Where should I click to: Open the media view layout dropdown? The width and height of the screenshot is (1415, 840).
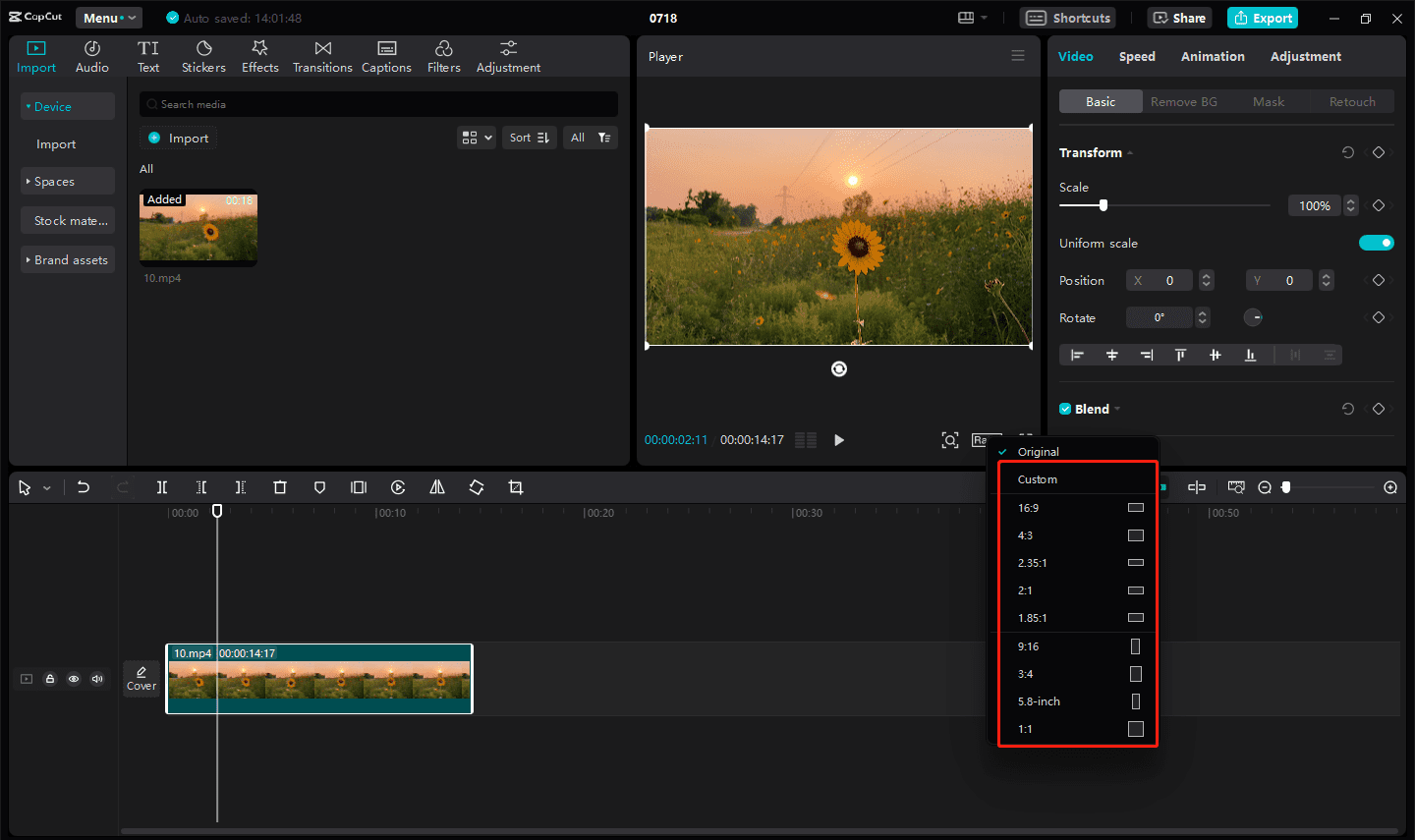[x=477, y=138]
